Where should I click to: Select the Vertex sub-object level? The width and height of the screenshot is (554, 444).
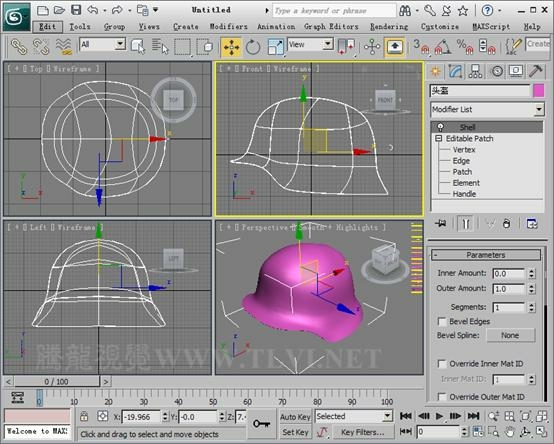pyautogui.click(x=464, y=150)
